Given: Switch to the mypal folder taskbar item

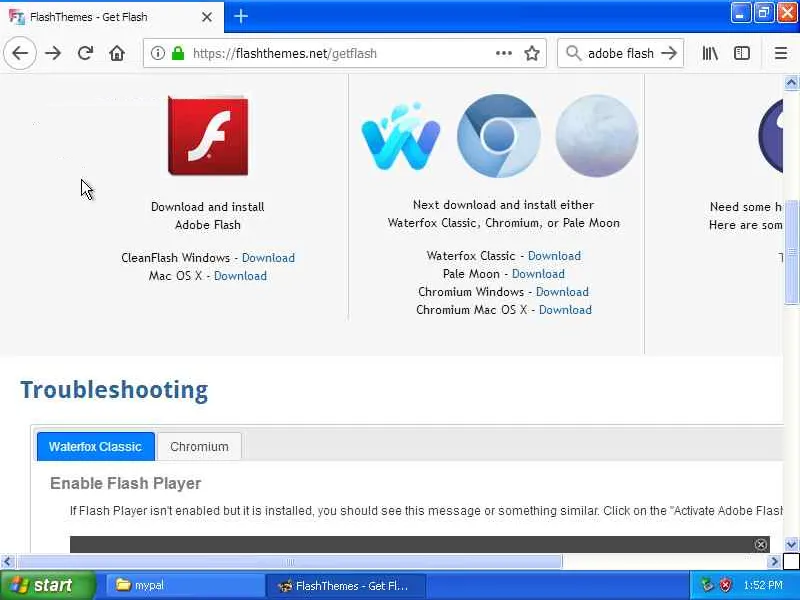Looking at the screenshot, I should click(184, 585).
